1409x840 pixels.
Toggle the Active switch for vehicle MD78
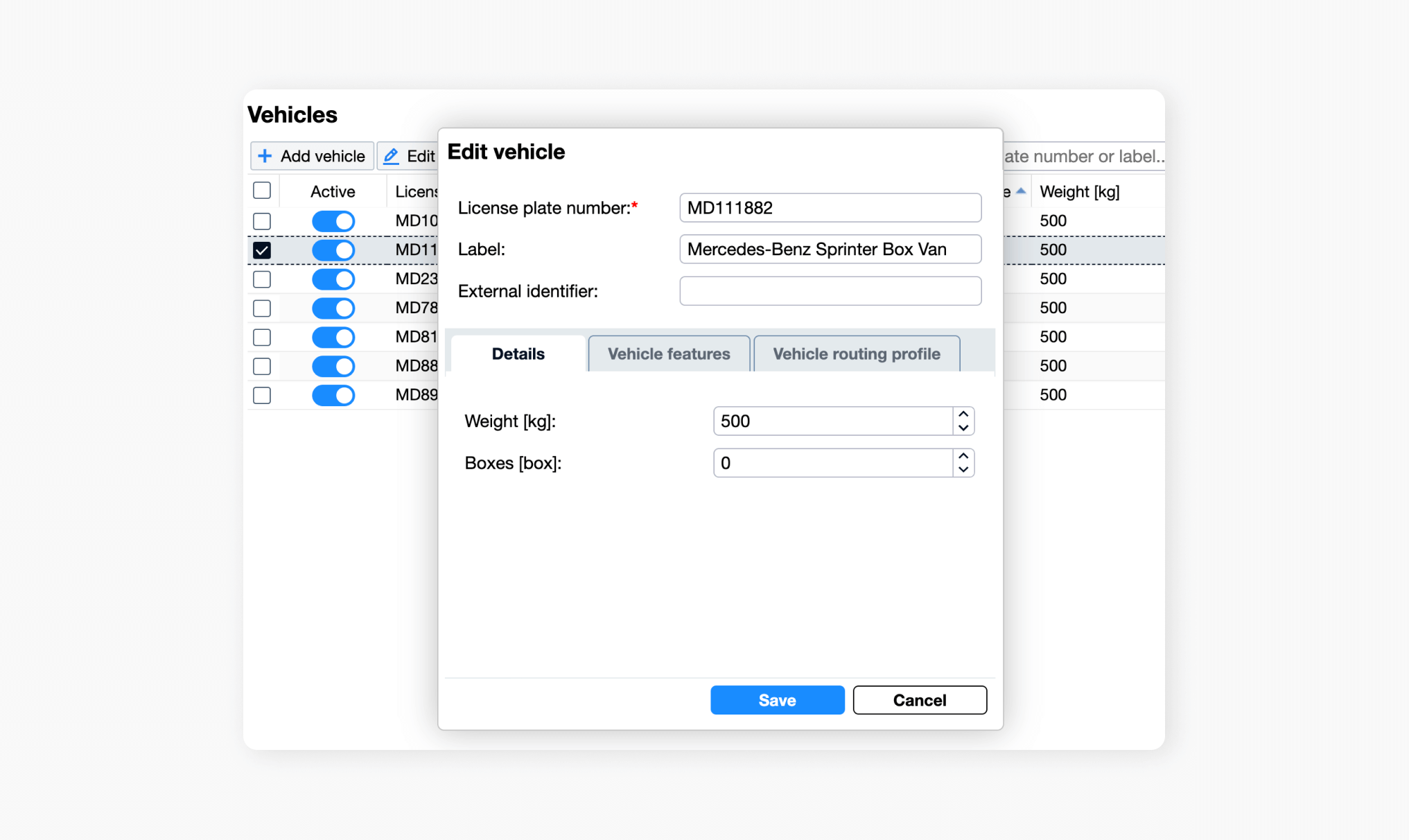point(333,308)
